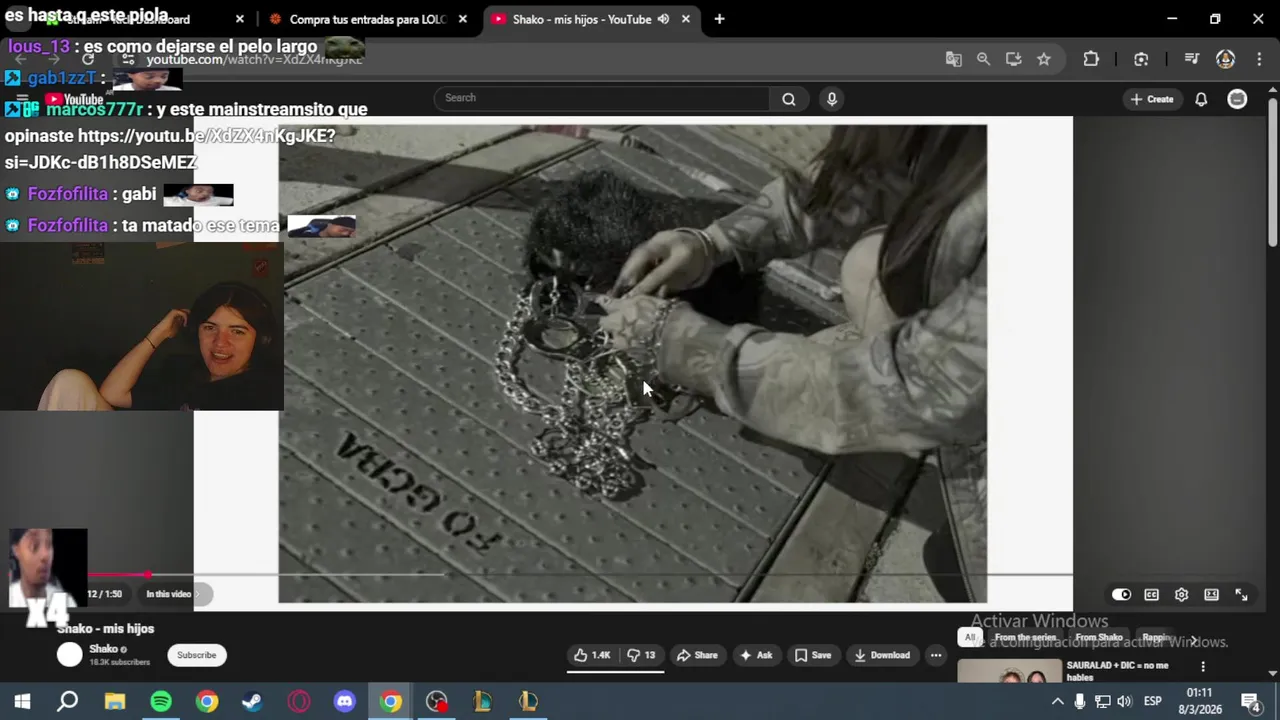Screen dimensions: 1280x720
Task: Enter fullscreen on the video player
Action: (x=1241, y=594)
